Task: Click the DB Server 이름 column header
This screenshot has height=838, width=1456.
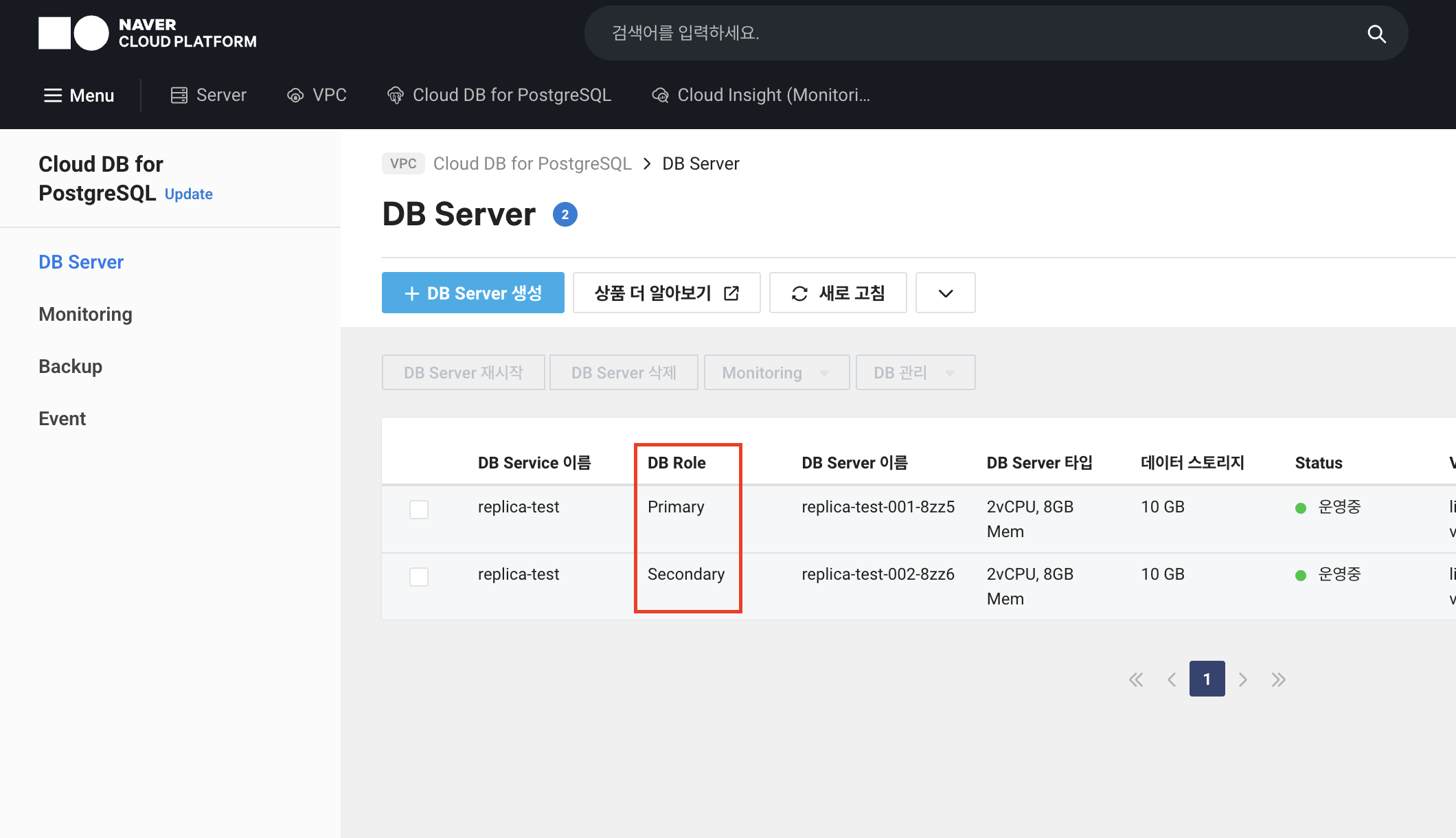Action: click(x=854, y=463)
